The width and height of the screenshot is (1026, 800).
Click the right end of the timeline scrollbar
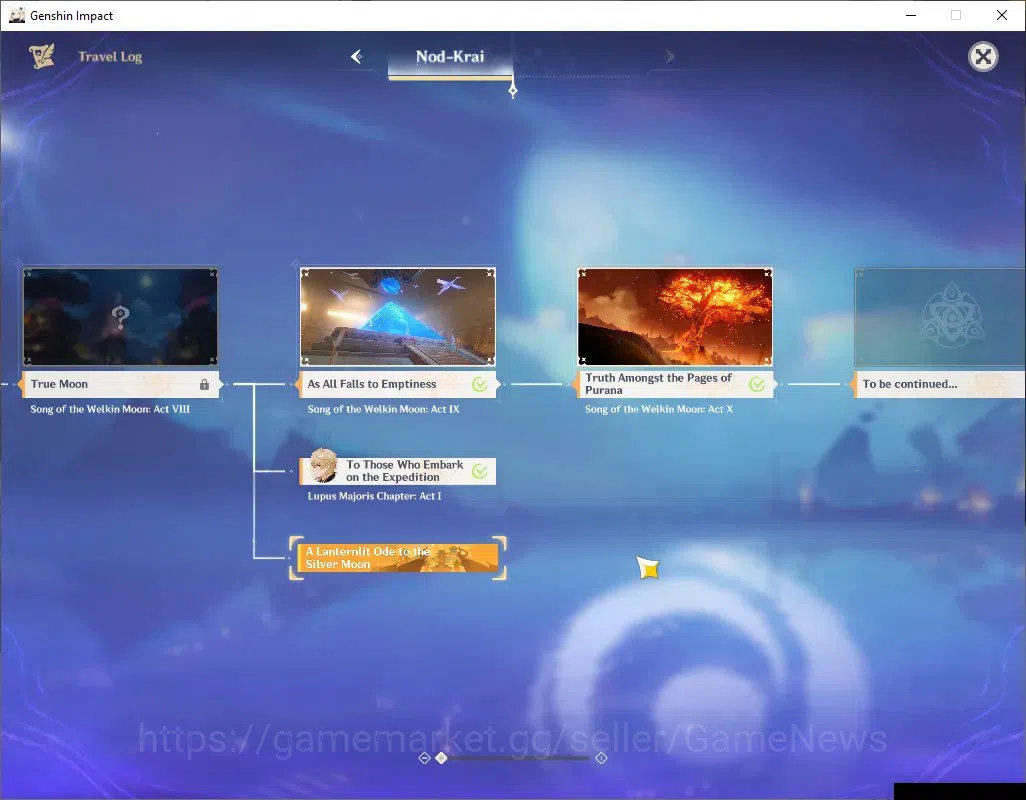pyautogui.click(x=601, y=758)
